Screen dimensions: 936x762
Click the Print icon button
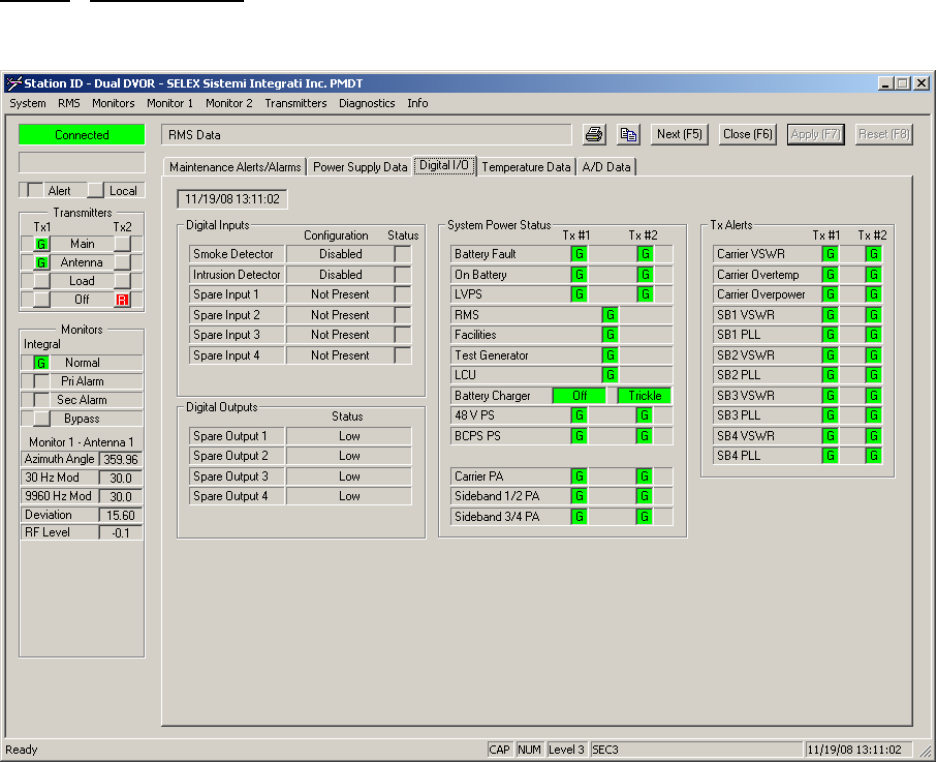coord(594,134)
